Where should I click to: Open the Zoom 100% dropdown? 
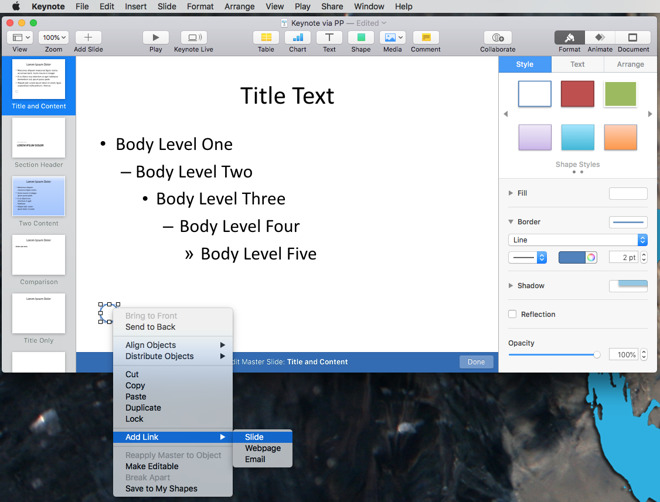(53, 37)
